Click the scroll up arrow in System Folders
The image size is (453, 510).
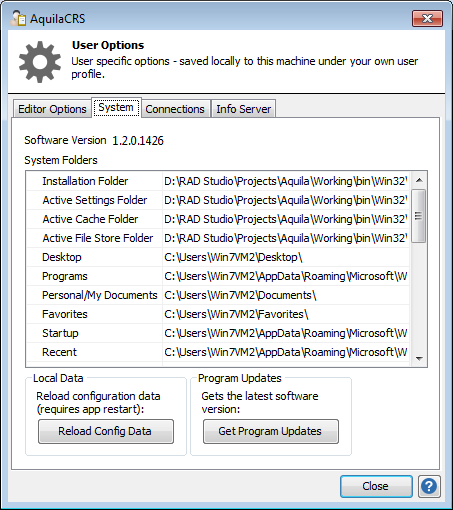419,180
